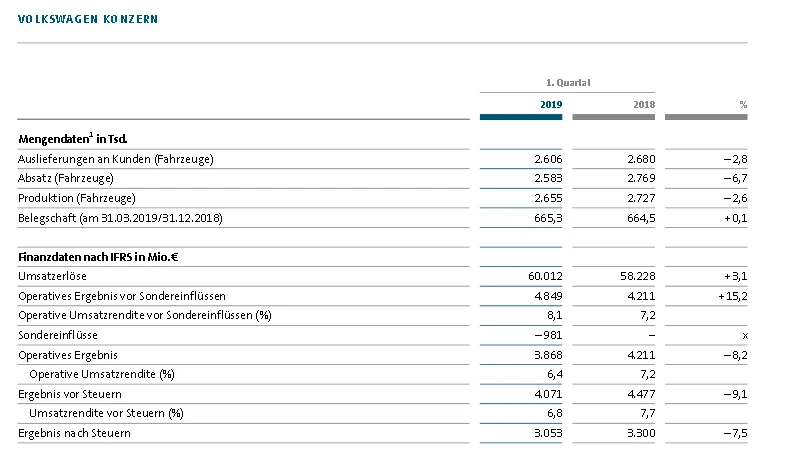
Task: Click the dash in Sondereinflüsse 2018 column
Action: point(652,335)
